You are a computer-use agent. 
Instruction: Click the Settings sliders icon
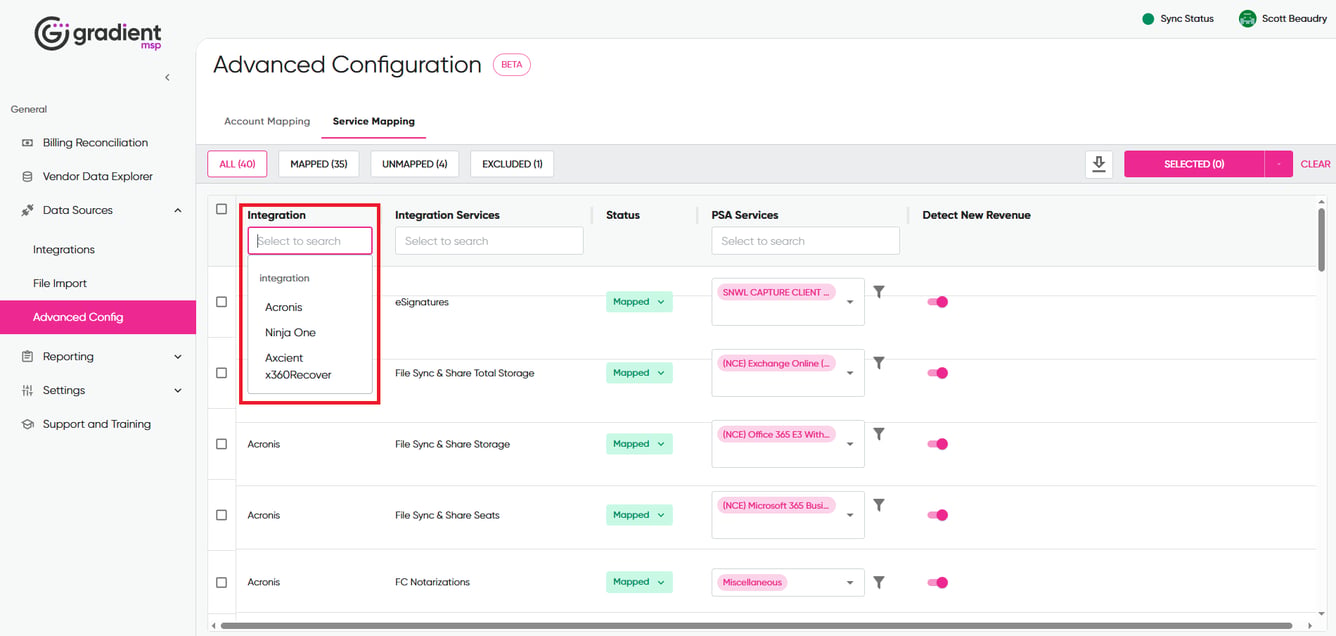(x=27, y=391)
